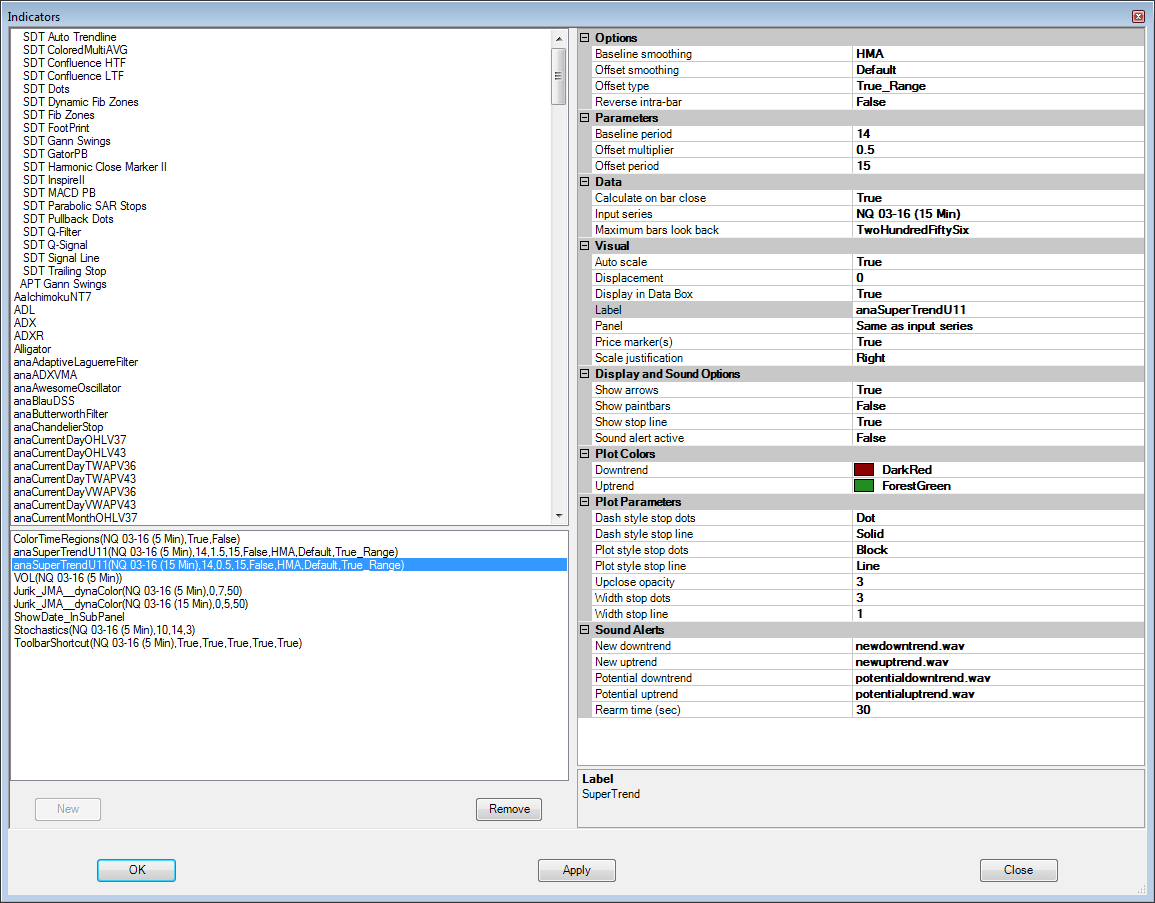Click the Apply button
Viewport: 1155px width, 903px height.
click(x=577, y=870)
